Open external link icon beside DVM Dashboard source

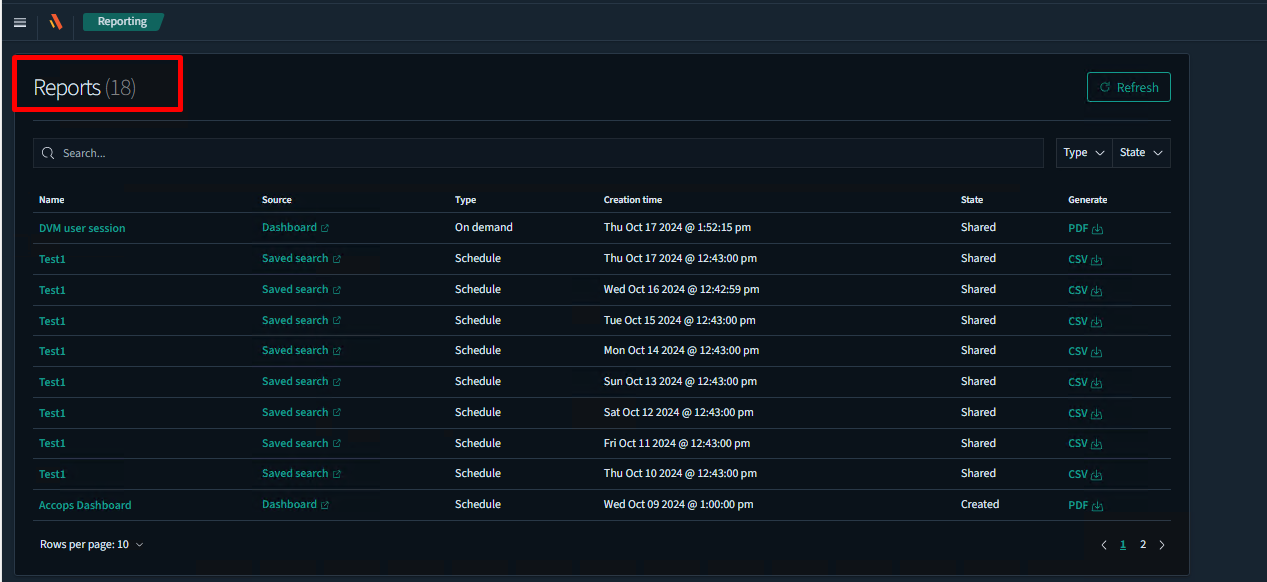pos(325,229)
